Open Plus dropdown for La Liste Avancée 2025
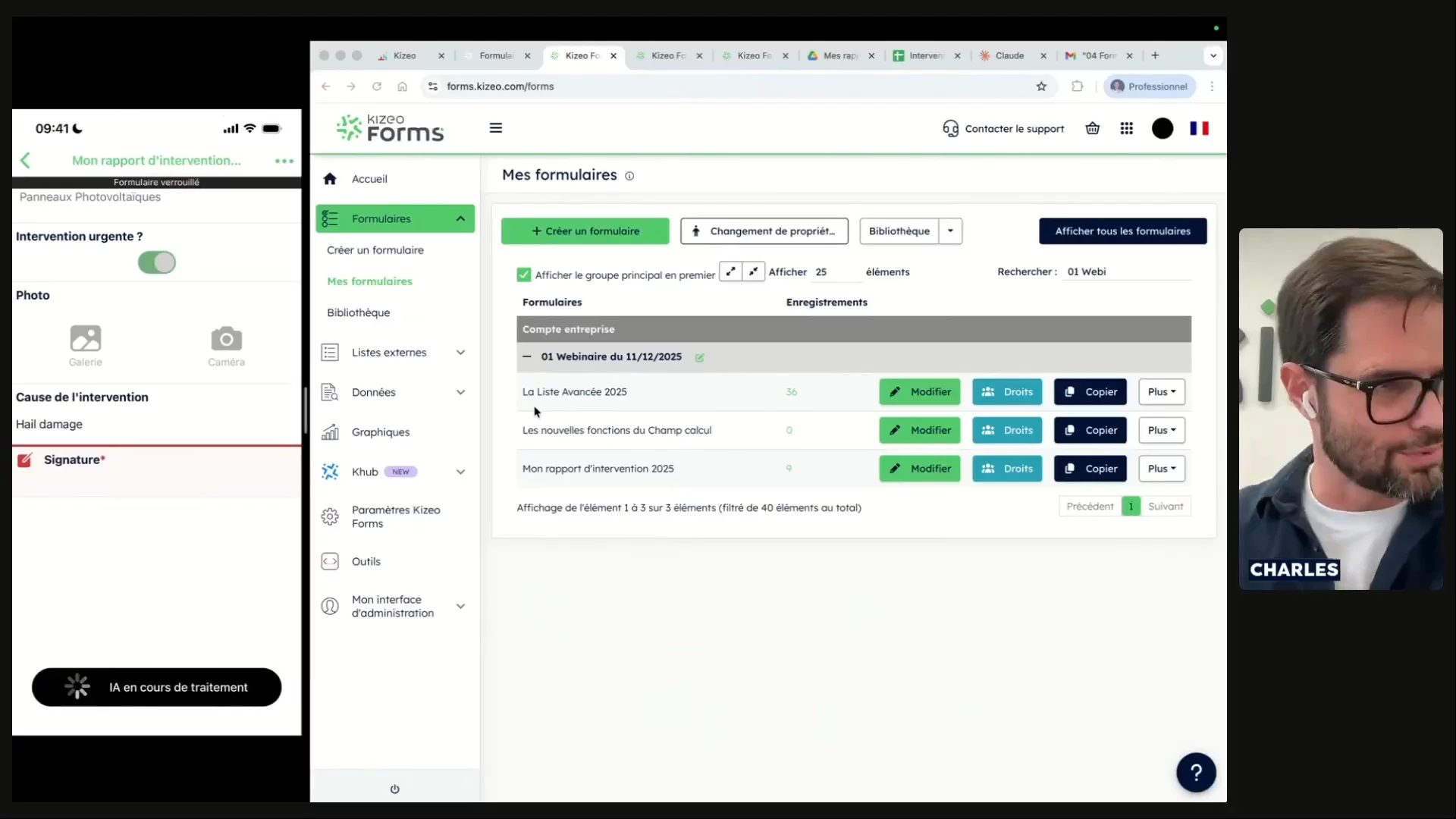 point(1161,392)
